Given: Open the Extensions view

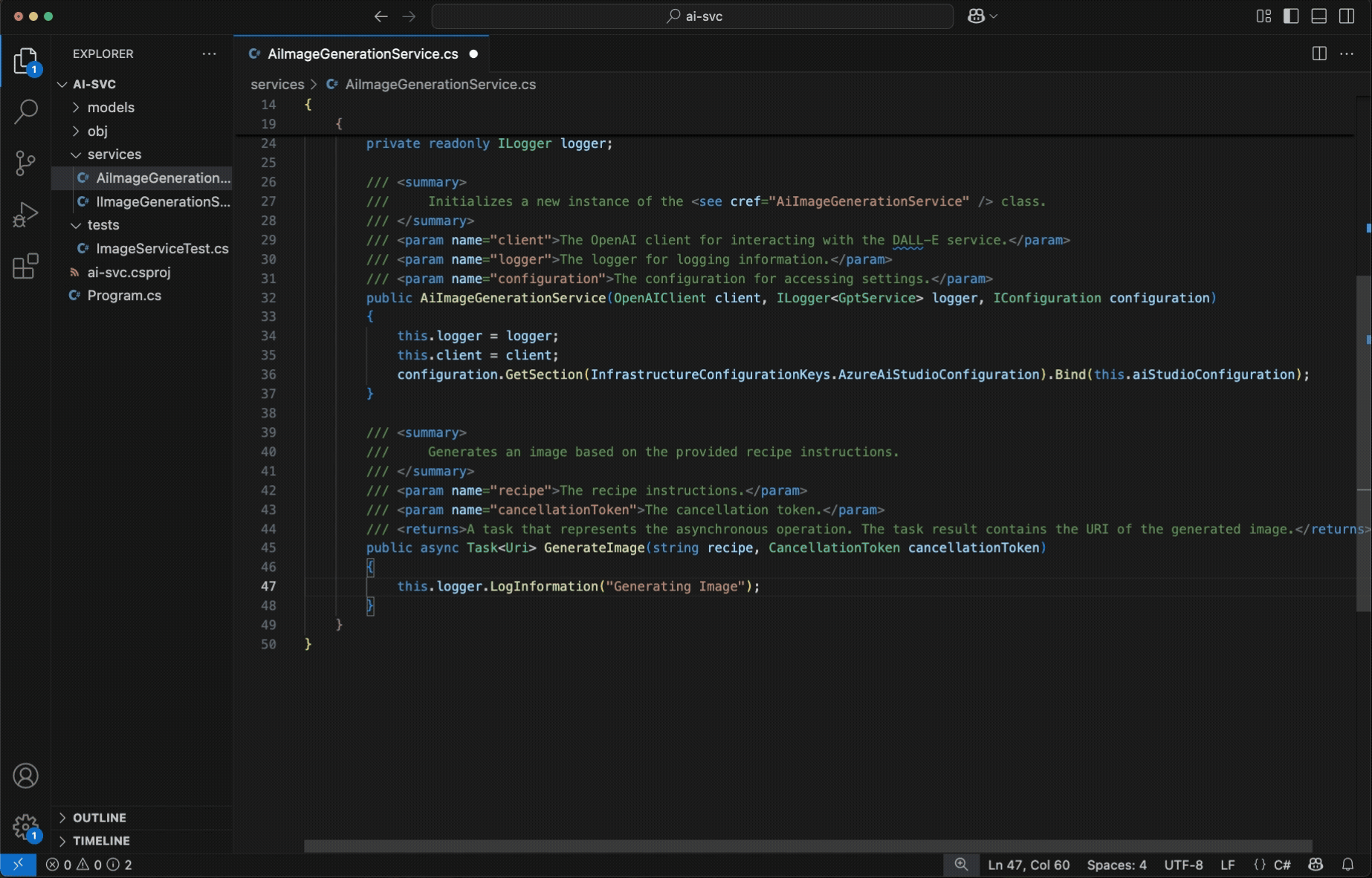Looking at the screenshot, I should pyautogui.click(x=26, y=266).
